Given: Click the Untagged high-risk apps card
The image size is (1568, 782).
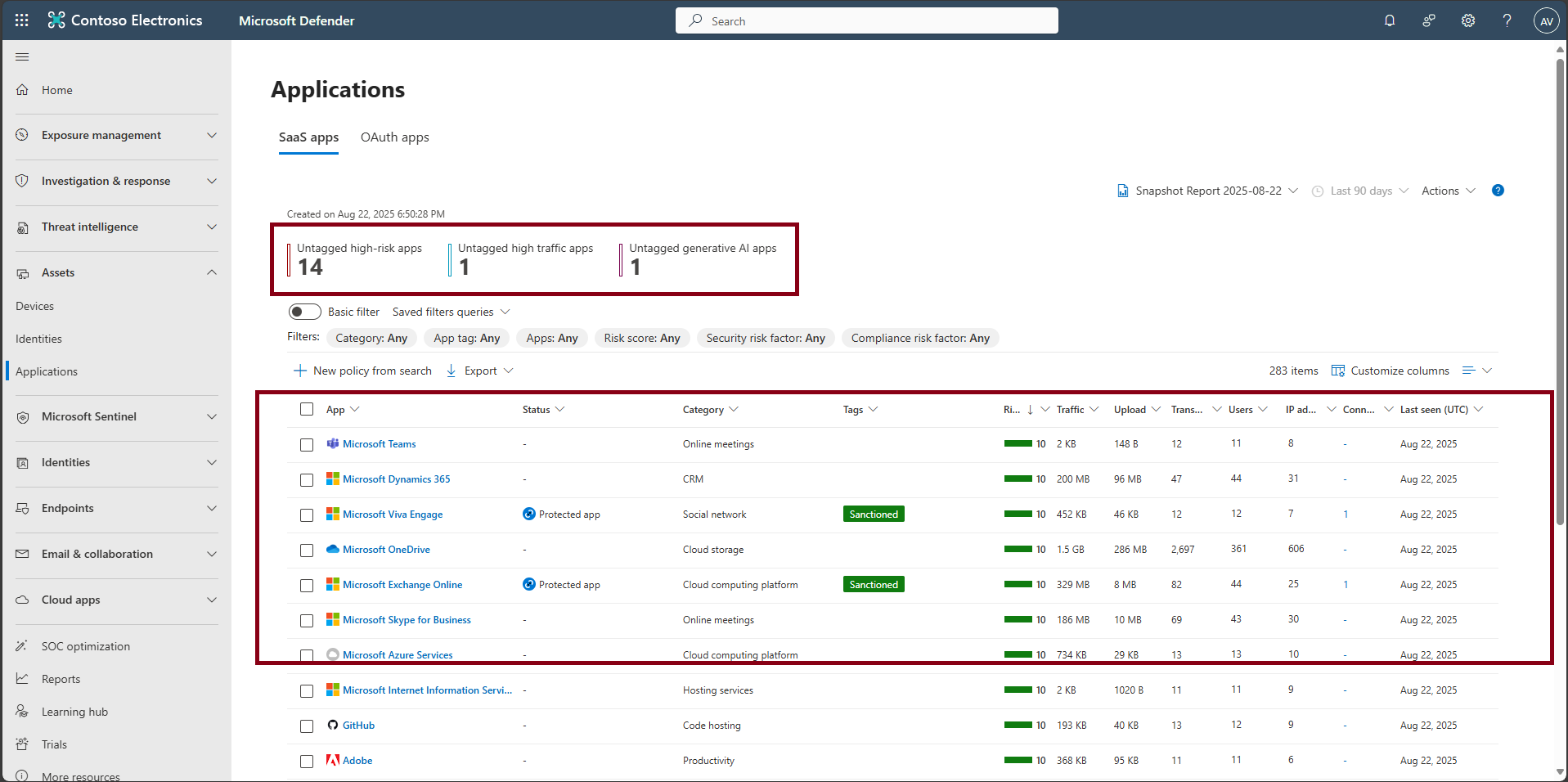Looking at the screenshot, I should tap(355, 258).
